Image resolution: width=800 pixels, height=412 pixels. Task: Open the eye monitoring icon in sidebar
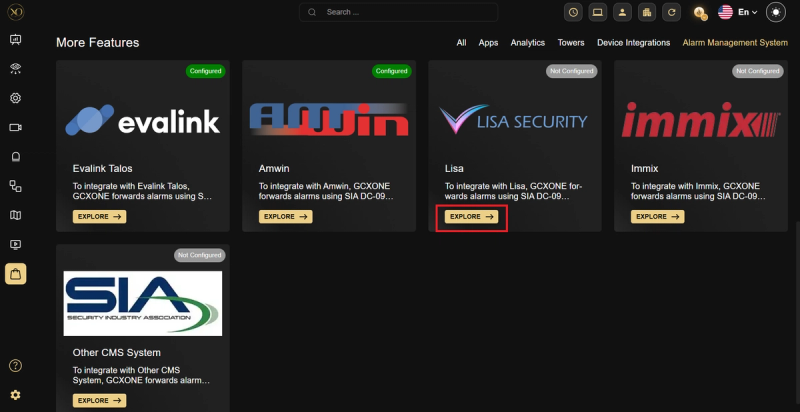pyautogui.click(x=15, y=69)
